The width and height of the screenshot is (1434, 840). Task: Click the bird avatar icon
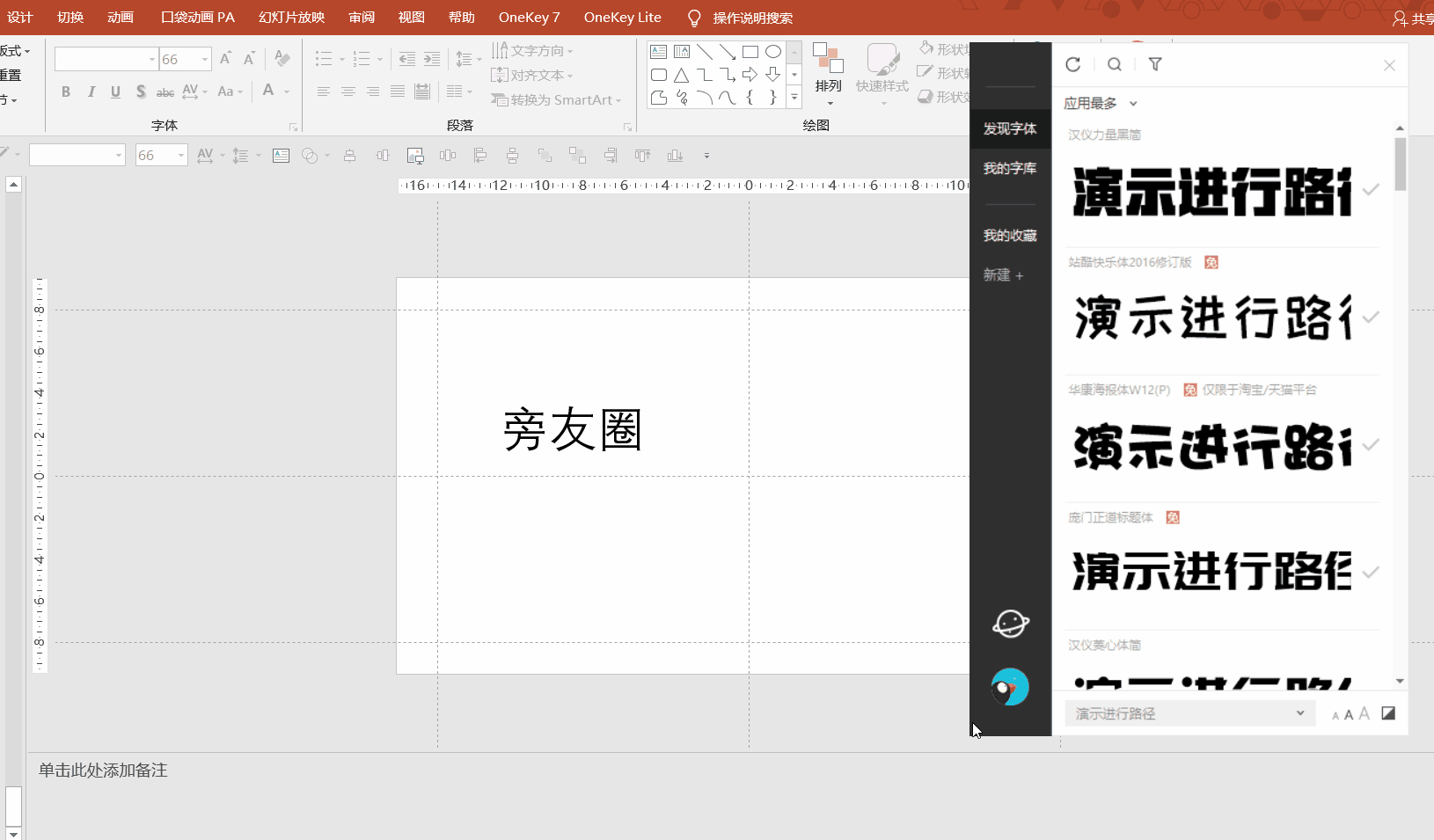click(x=1010, y=687)
